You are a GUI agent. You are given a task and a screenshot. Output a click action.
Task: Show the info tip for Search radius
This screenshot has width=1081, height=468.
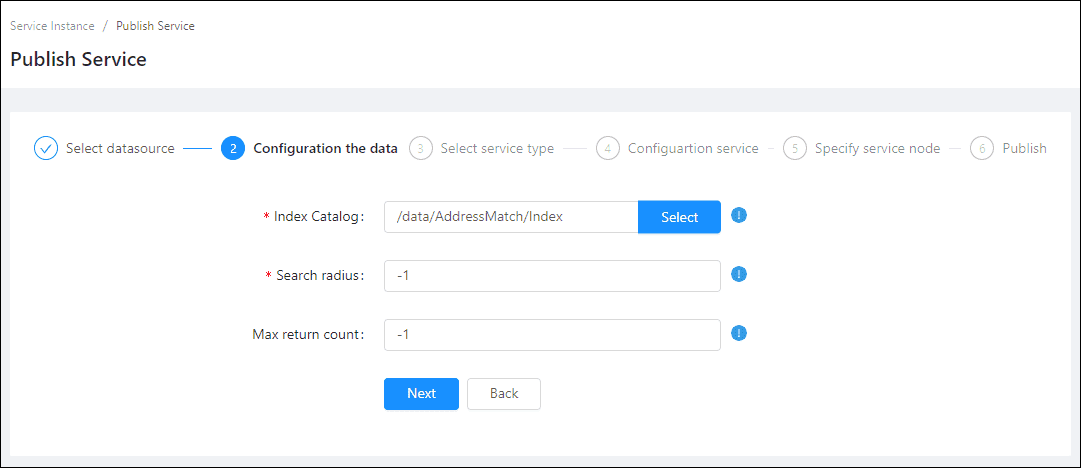click(739, 274)
